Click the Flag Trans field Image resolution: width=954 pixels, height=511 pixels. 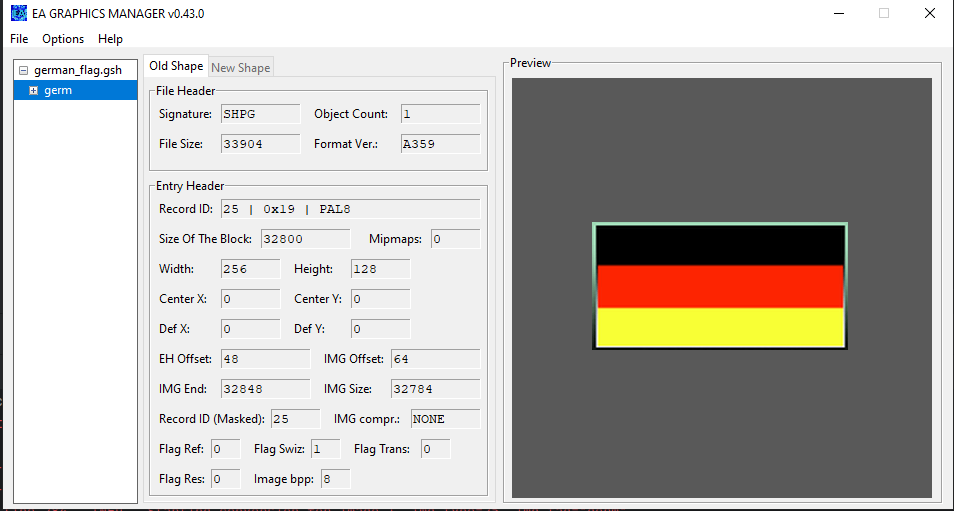coord(436,449)
